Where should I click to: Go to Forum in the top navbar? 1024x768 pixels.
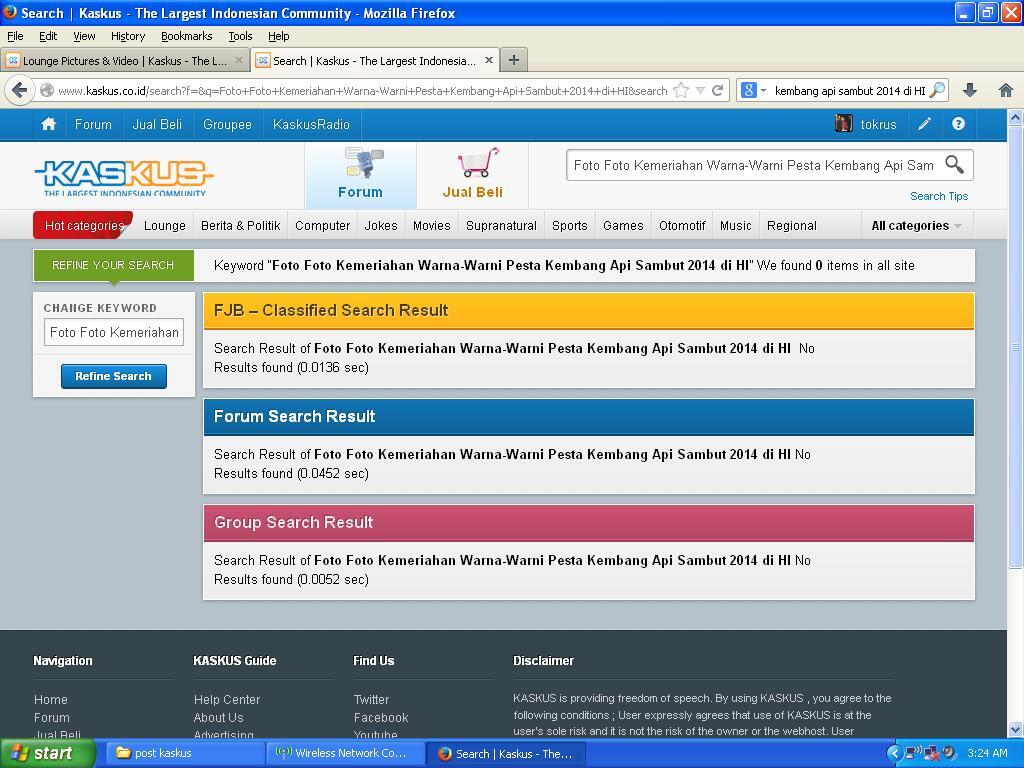click(93, 124)
